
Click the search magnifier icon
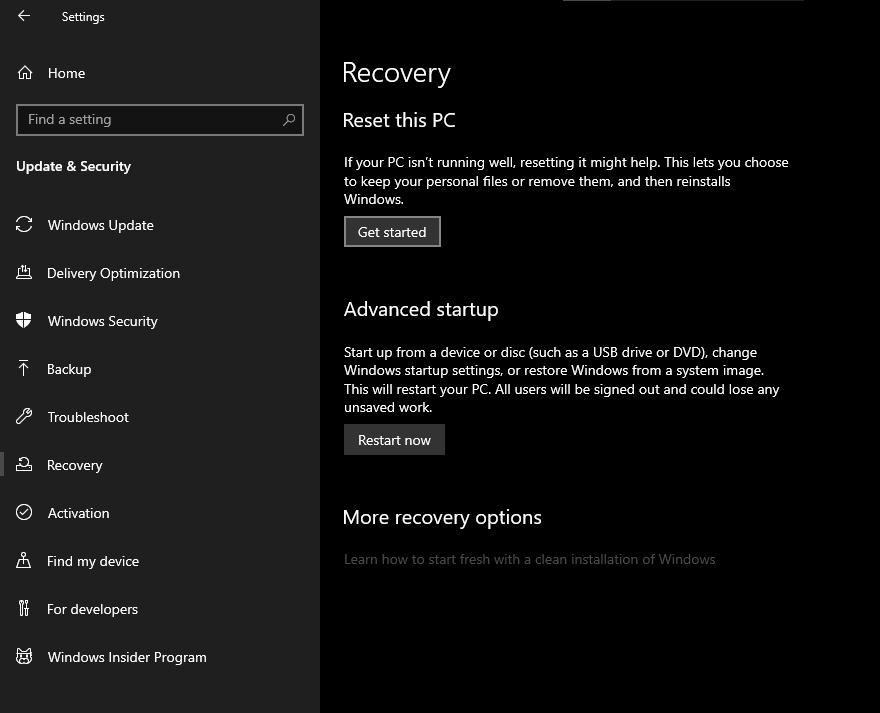pyautogui.click(x=289, y=120)
